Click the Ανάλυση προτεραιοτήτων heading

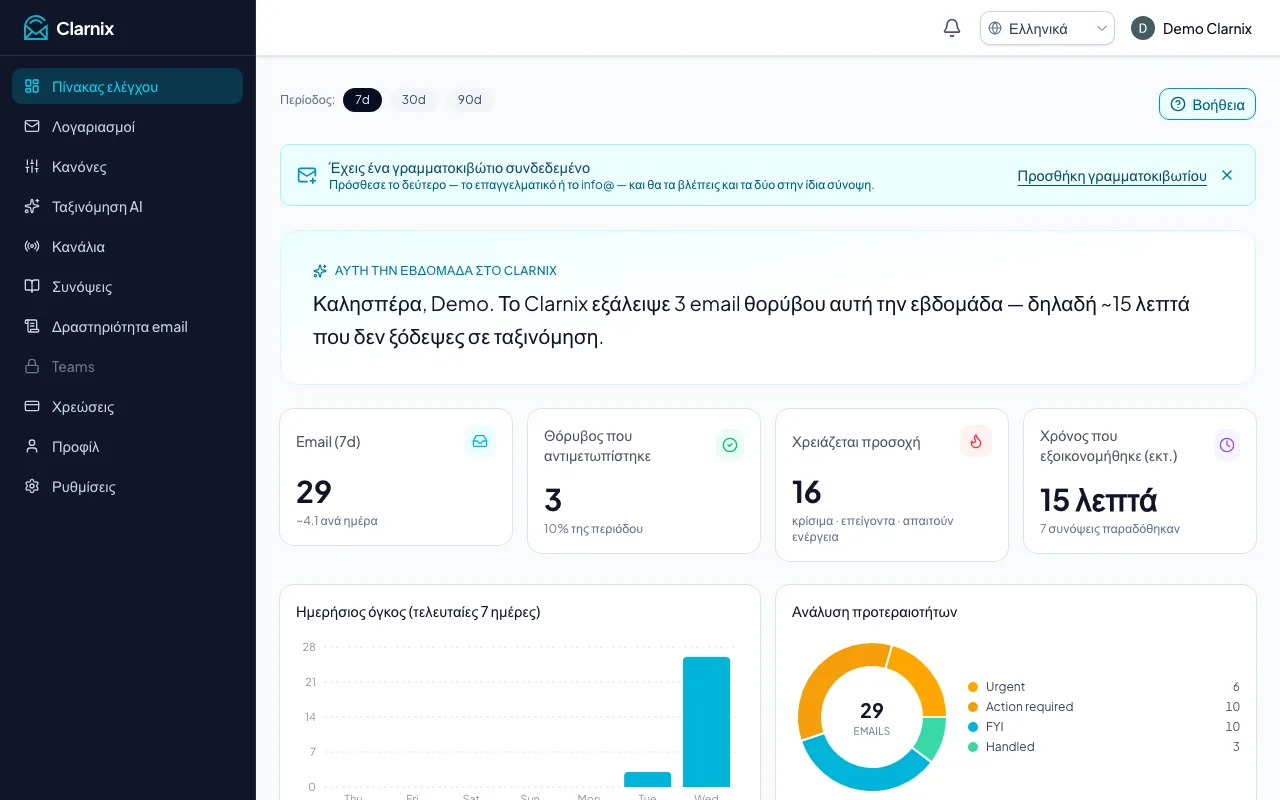pyautogui.click(x=874, y=612)
